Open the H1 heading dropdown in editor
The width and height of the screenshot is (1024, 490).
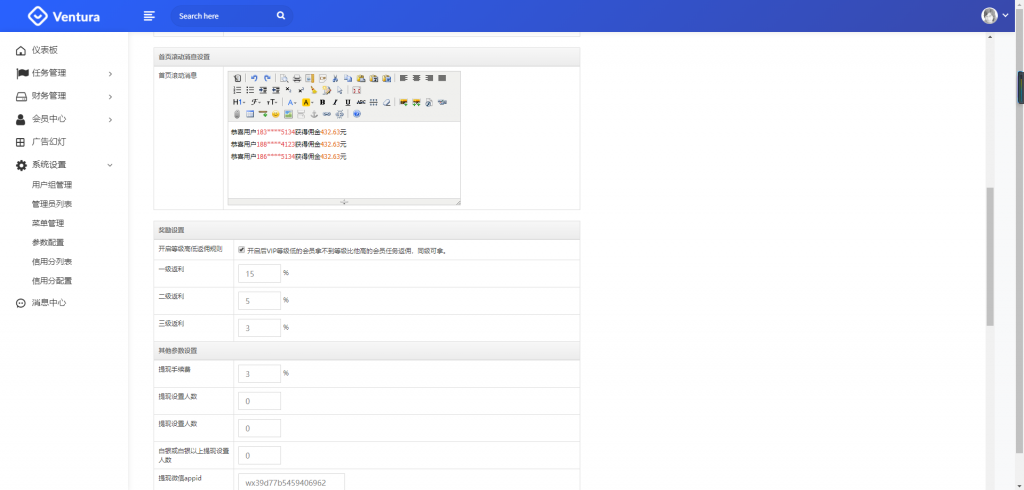tap(238, 102)
